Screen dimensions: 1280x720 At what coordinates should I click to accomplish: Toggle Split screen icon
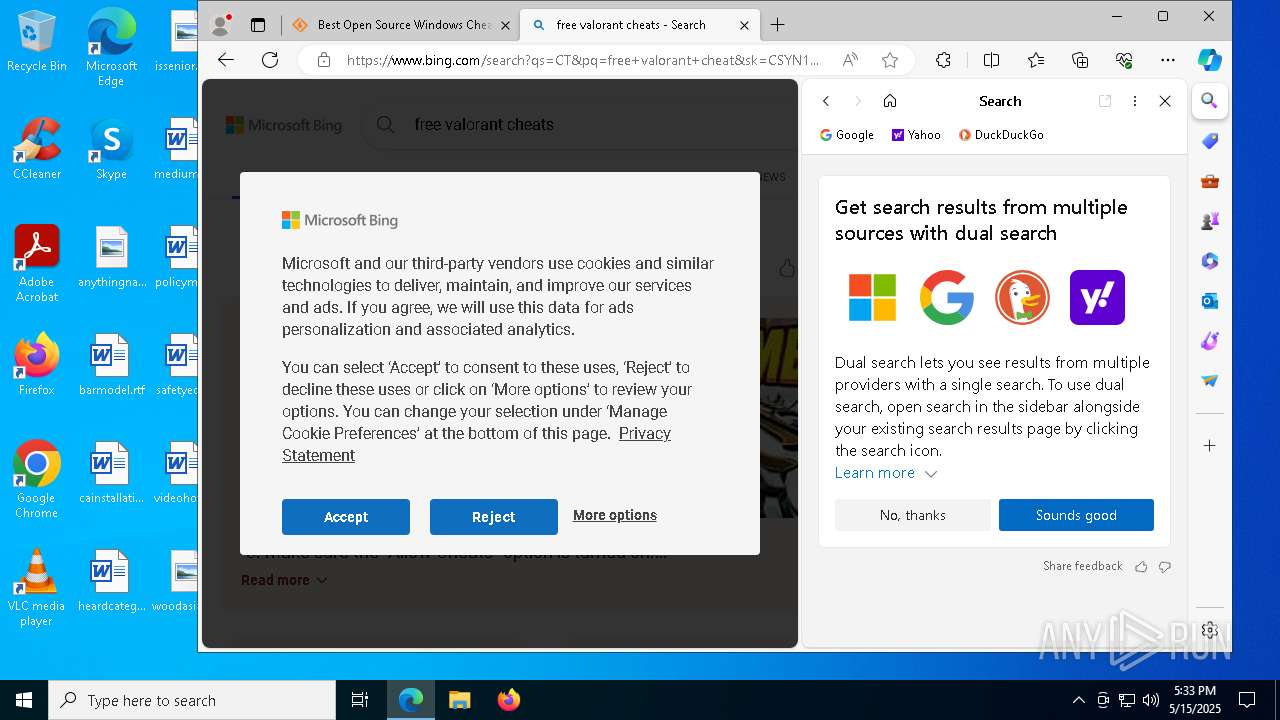(991, 60)
